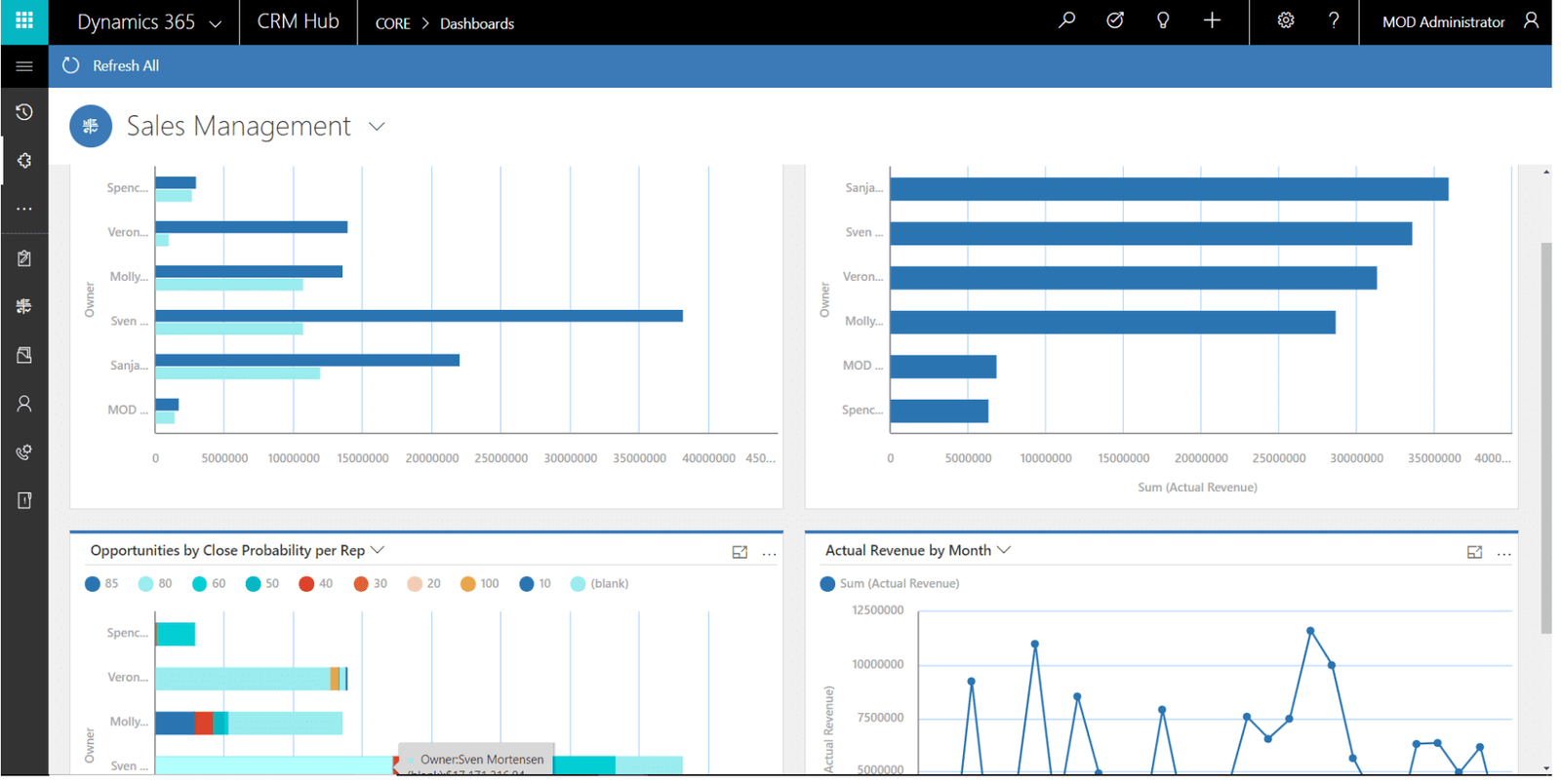Image resolution: width=1561 pixels, height=784 pixels.
Task: Open more options ellipsis for Actual Revenue chart
Action: (x=1503, y=554)
